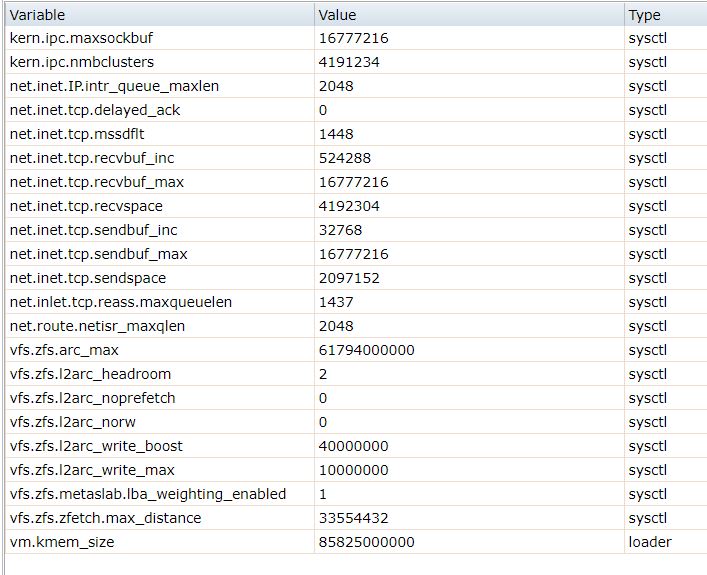The image size is (707, 575).
Task: Click the loader type of vm.kmem_size
Action: 650,542
